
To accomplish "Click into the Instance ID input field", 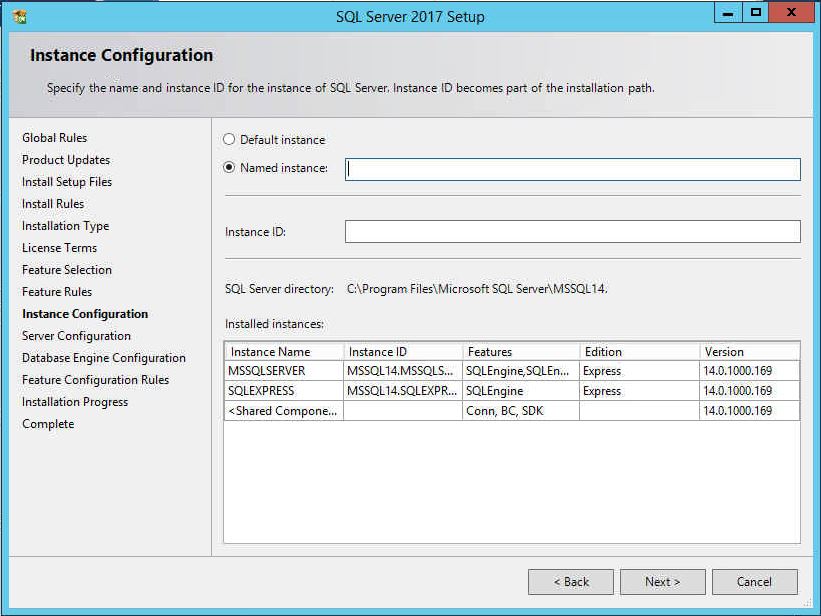I will click(x=572, y=232).
